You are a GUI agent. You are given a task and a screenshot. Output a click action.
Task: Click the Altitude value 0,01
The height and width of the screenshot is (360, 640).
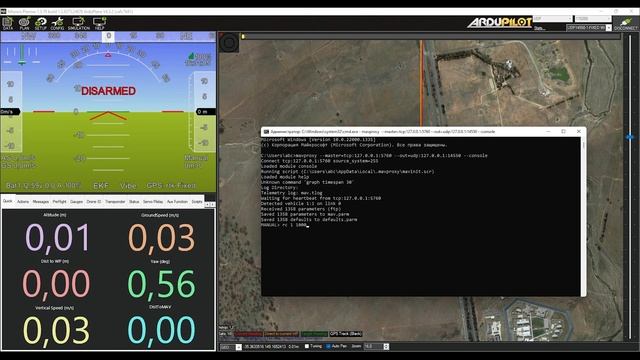(x=58, y=238)
